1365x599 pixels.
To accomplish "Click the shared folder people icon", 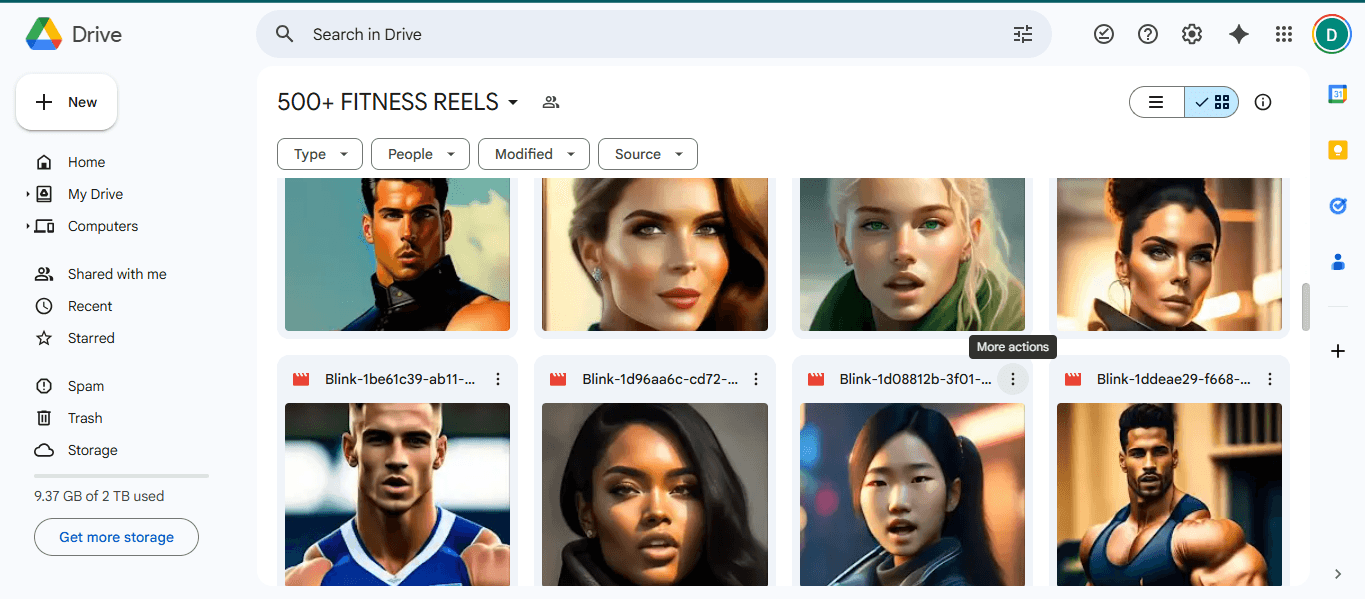I will (550, 102).
